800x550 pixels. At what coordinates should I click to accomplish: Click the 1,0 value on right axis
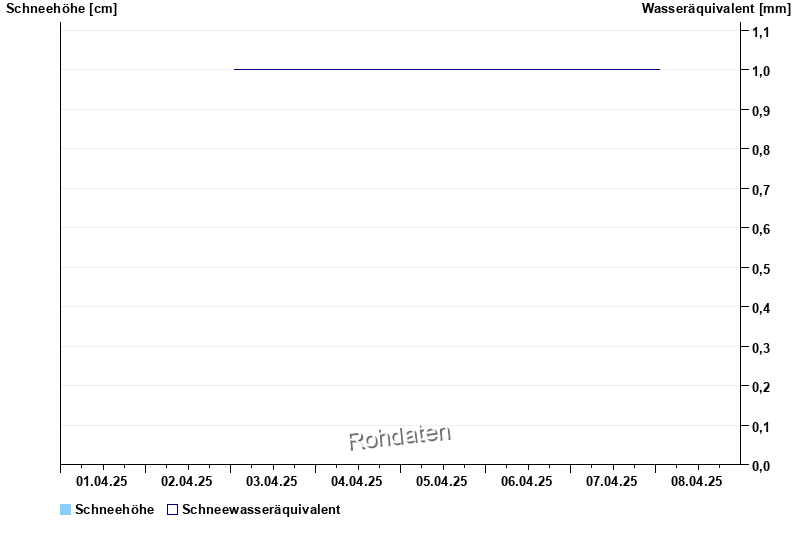tap(761, 71)
